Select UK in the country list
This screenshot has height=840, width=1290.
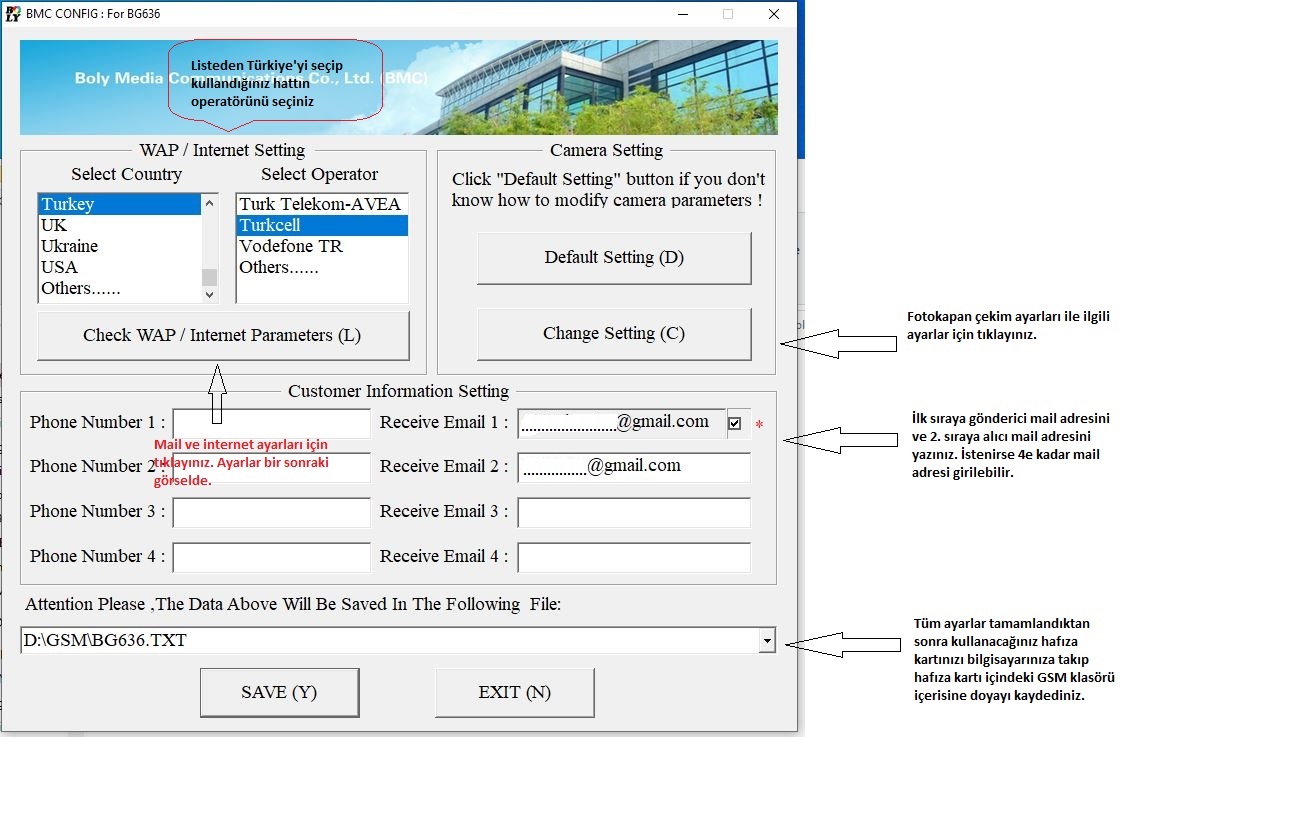click(119, 225)
